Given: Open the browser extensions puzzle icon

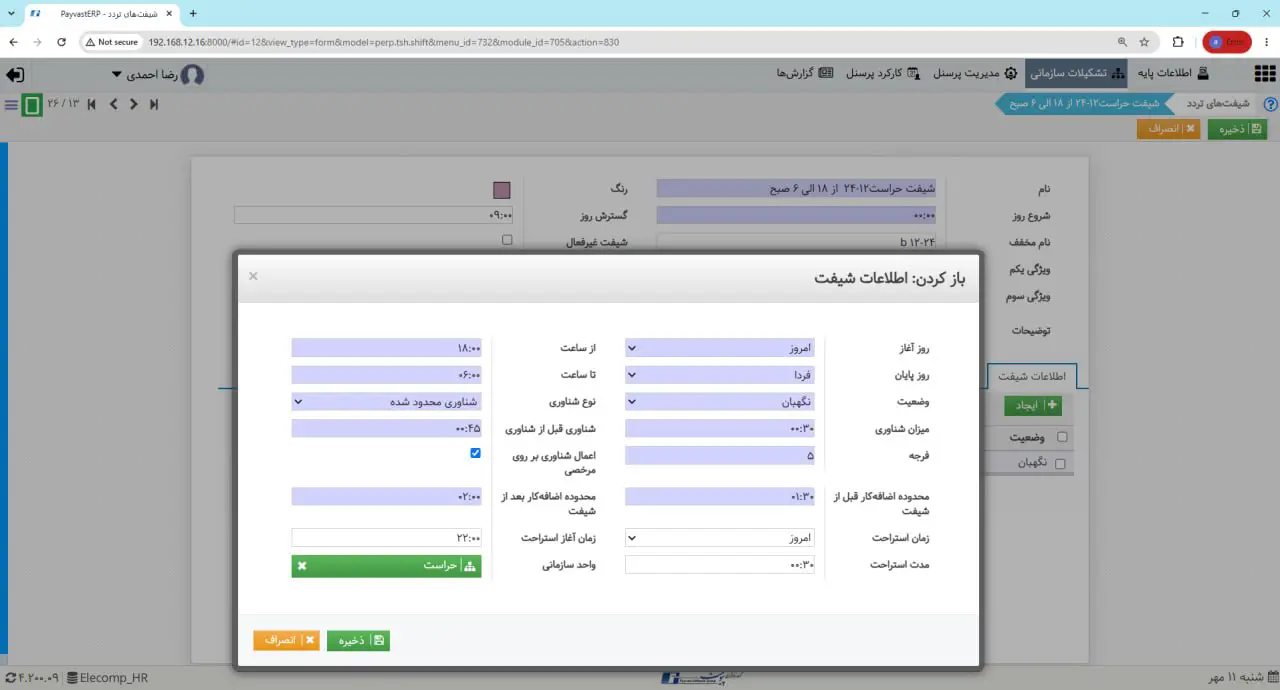Looking at the screenshot, I should 1178,42.
